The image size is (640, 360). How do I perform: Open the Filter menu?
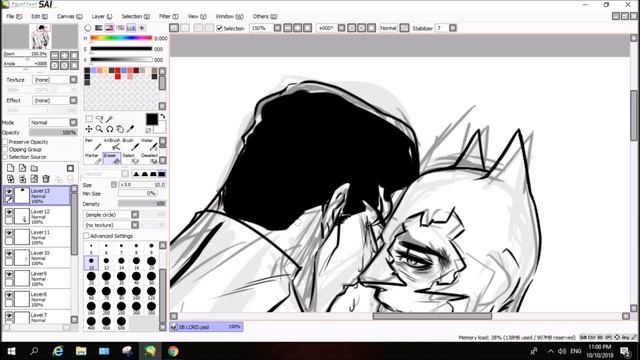[169, 16]
